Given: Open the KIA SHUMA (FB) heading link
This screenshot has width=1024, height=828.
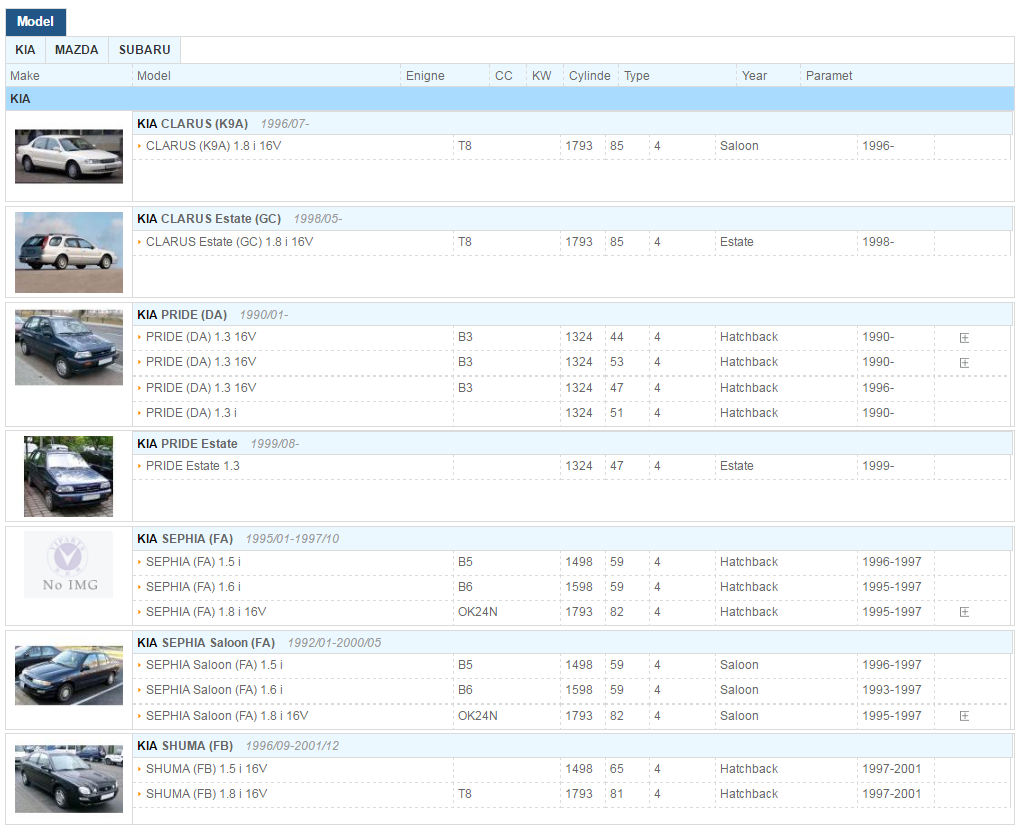Looking at the screenshot, I should click(185, 746).
